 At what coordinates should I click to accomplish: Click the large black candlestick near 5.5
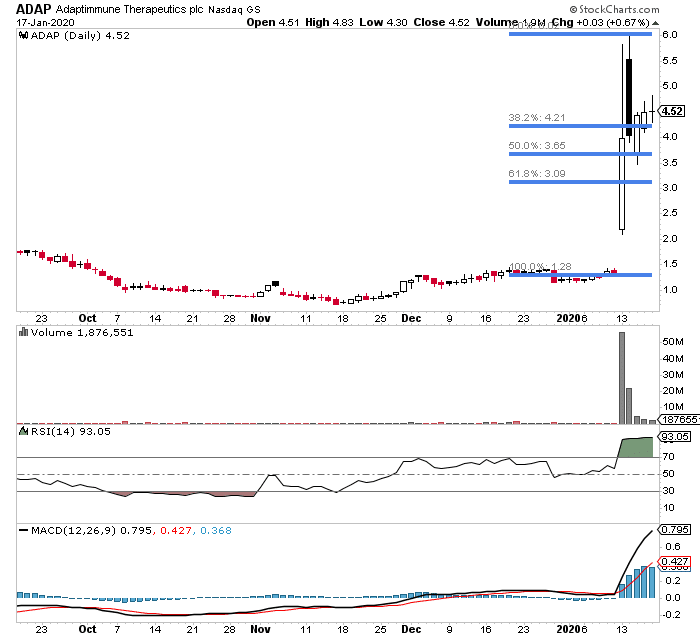coord(629,97)
